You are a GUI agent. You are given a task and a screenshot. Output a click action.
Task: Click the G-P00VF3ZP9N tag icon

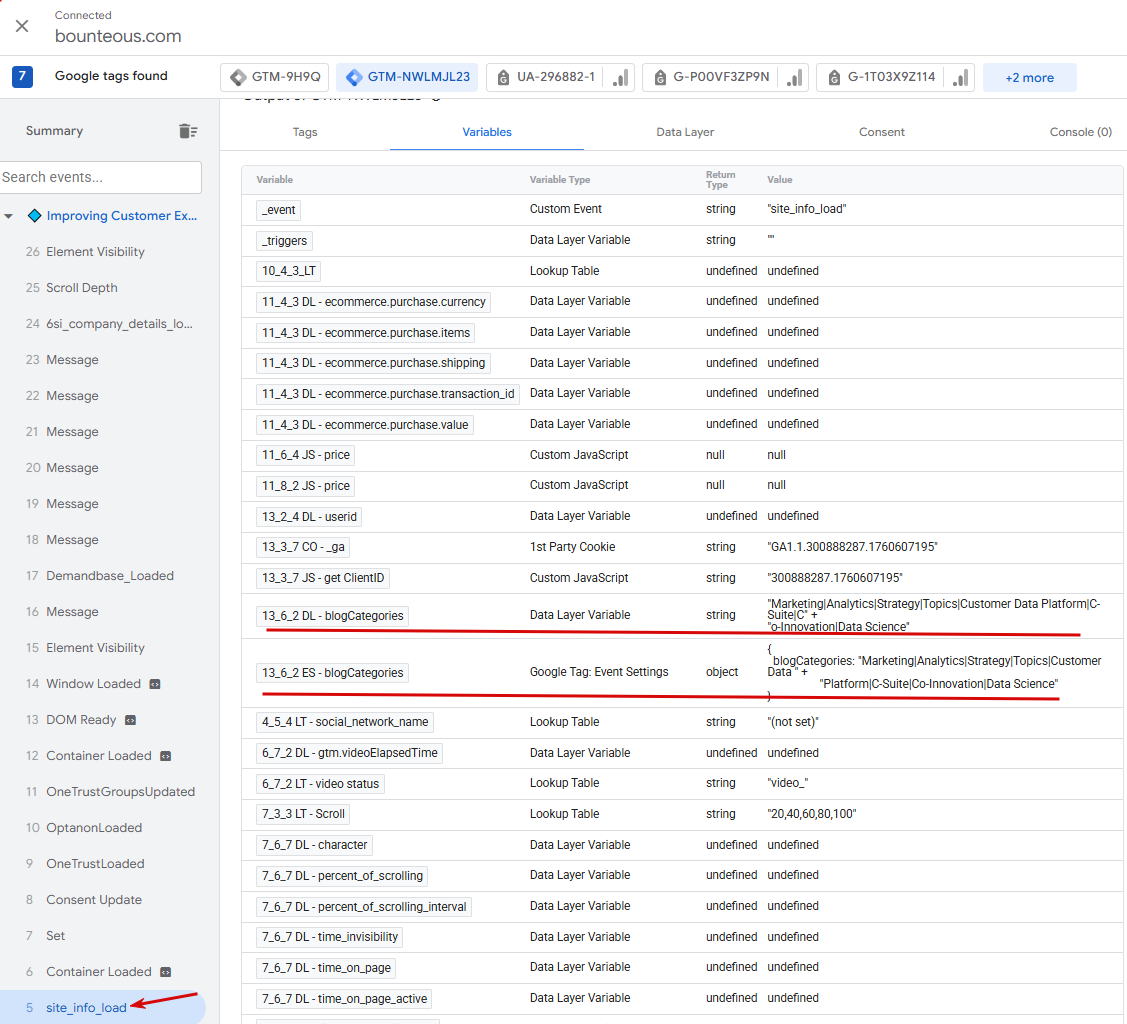click(x=660, y=78)
